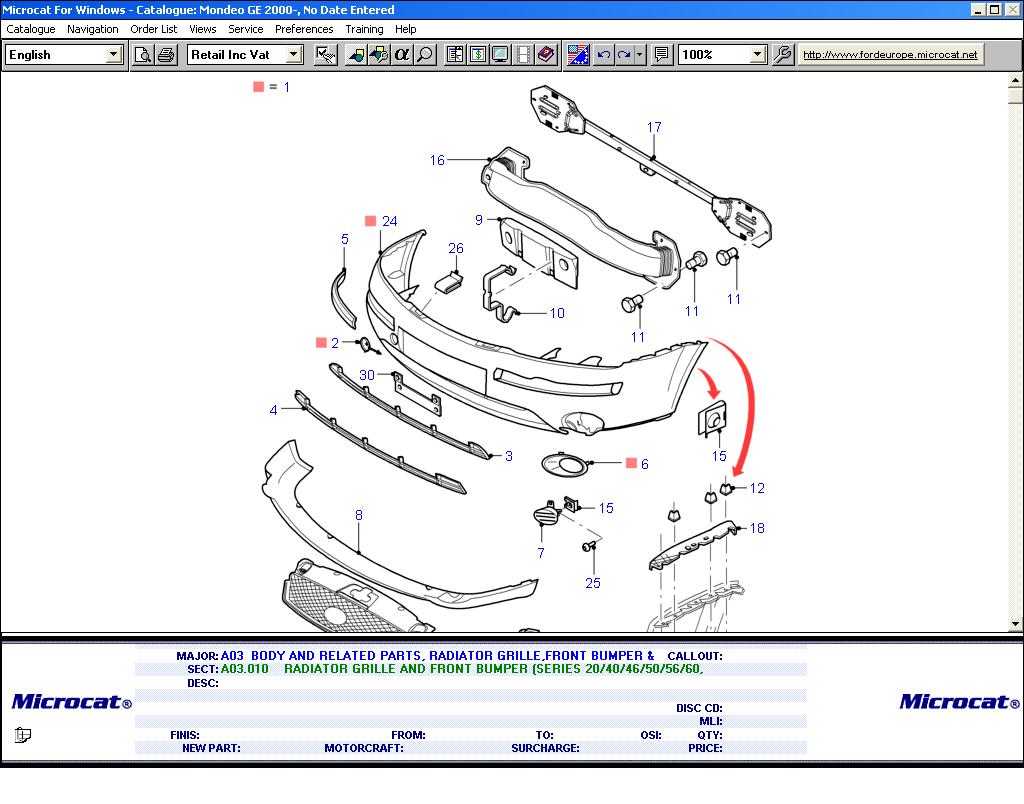The width and height of the screenshot is (1024, 804).
Task: Click the print preview icon
Action: [143, 55]
